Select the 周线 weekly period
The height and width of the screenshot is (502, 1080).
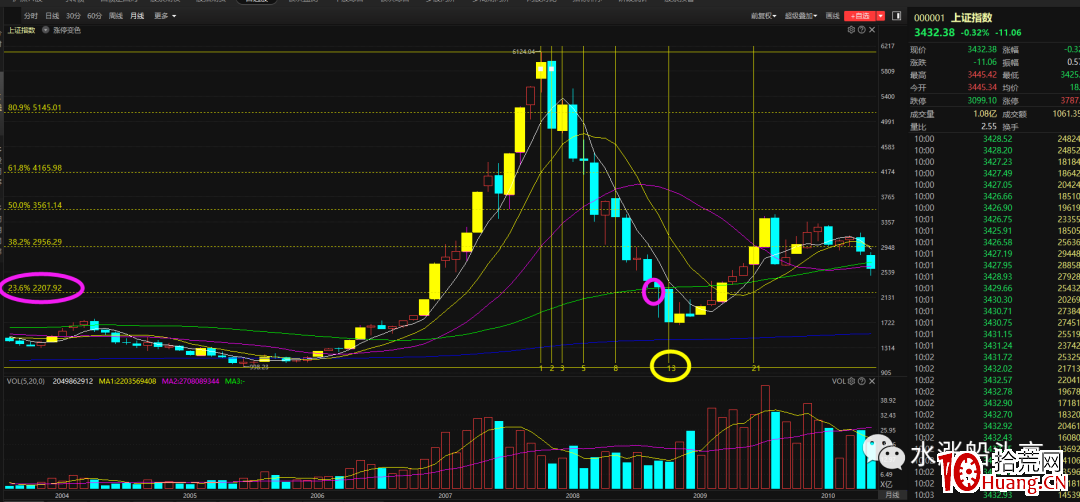[x=116, y=16]
